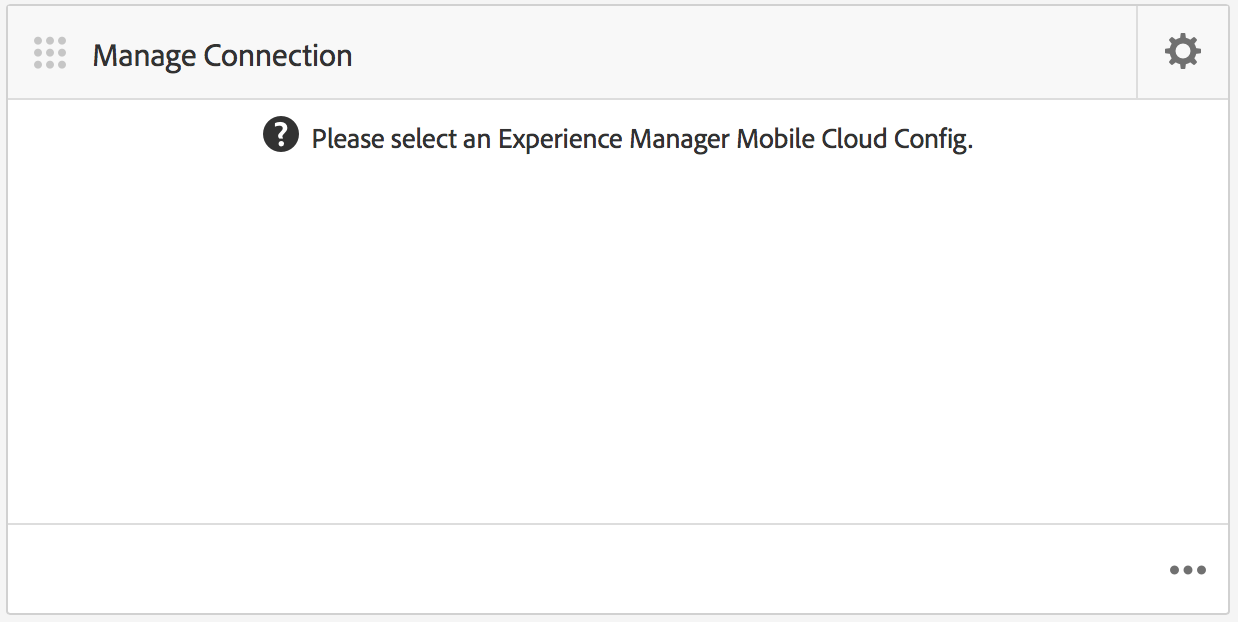Expand tile details with the ellipsis button

(1187, 570)
